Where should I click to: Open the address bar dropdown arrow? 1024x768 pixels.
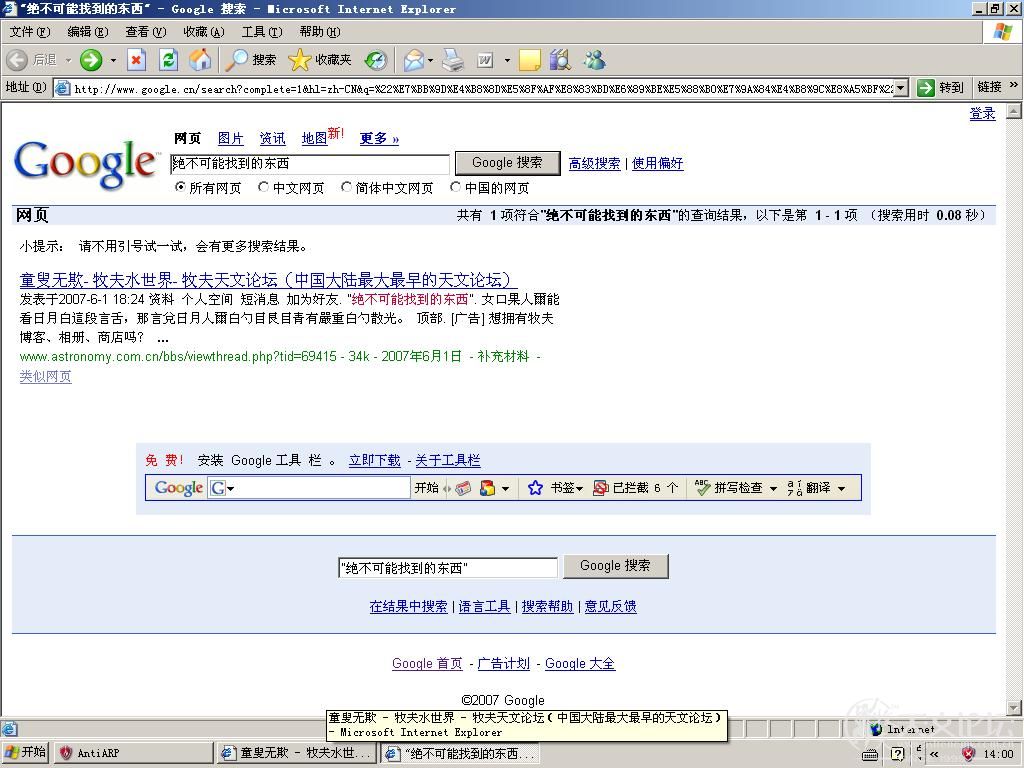tap(901, 88)
